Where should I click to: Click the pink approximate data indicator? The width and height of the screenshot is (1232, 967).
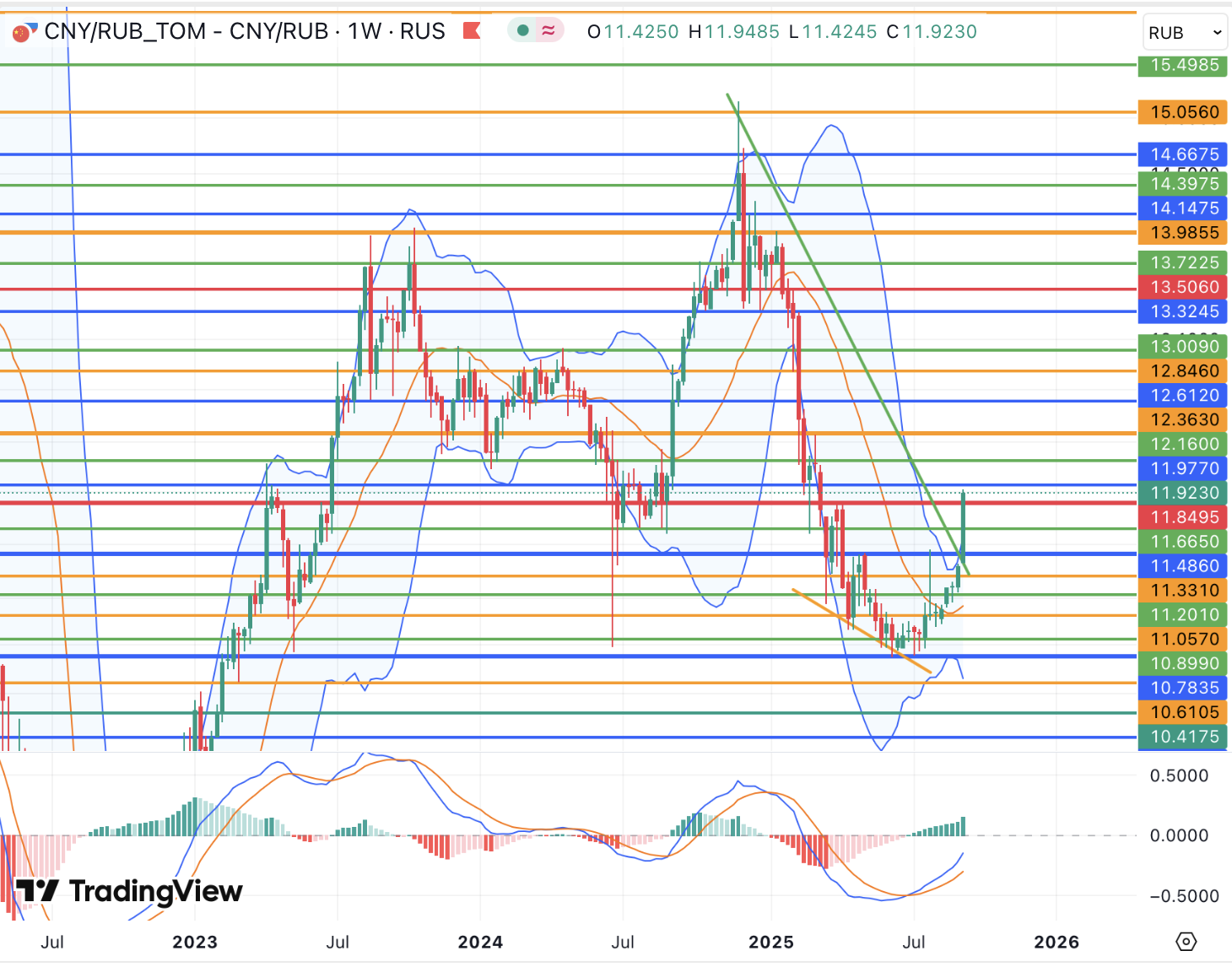[x=548, y=31]
